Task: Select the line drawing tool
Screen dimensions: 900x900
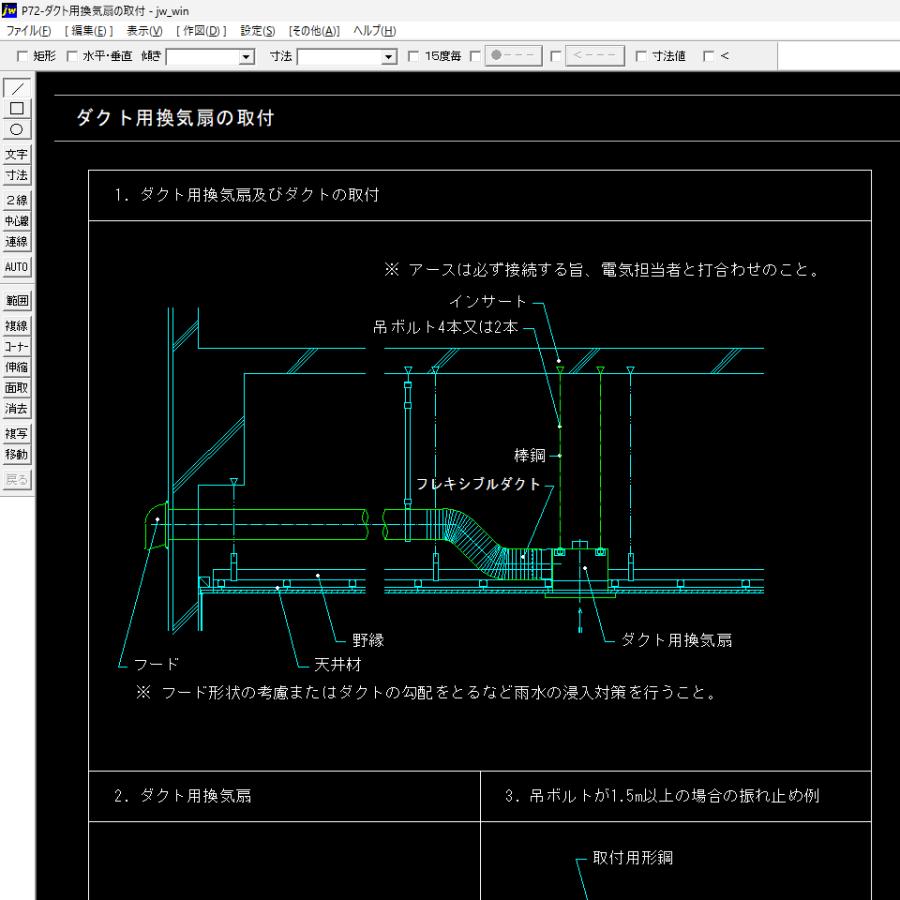Action: coord(17,88)
